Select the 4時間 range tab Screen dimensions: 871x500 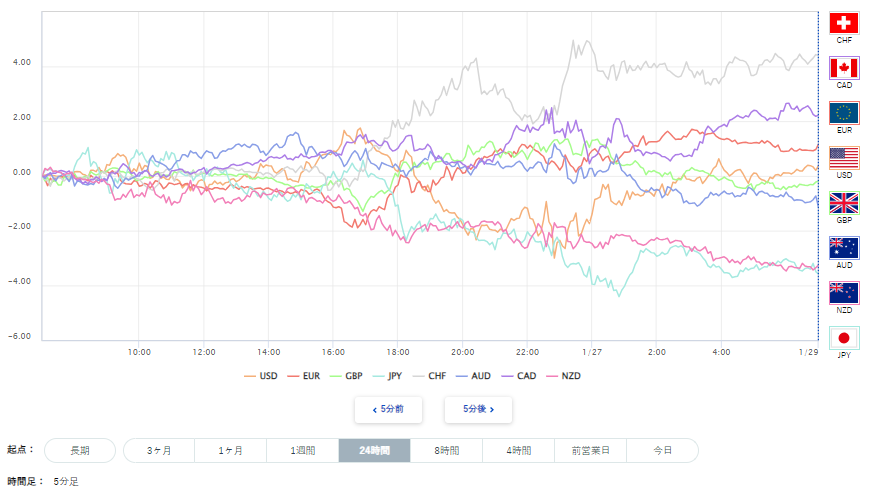click(518, 451)
